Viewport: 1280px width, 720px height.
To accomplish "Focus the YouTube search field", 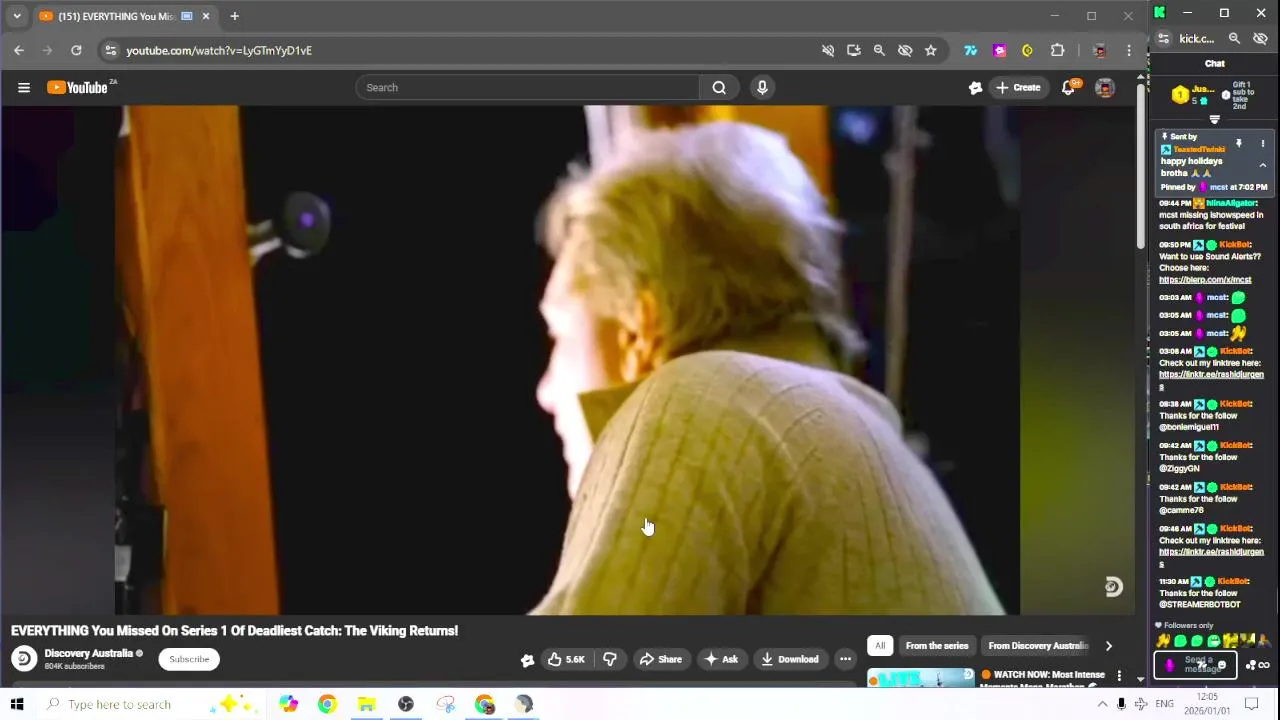I will (530, 88).
